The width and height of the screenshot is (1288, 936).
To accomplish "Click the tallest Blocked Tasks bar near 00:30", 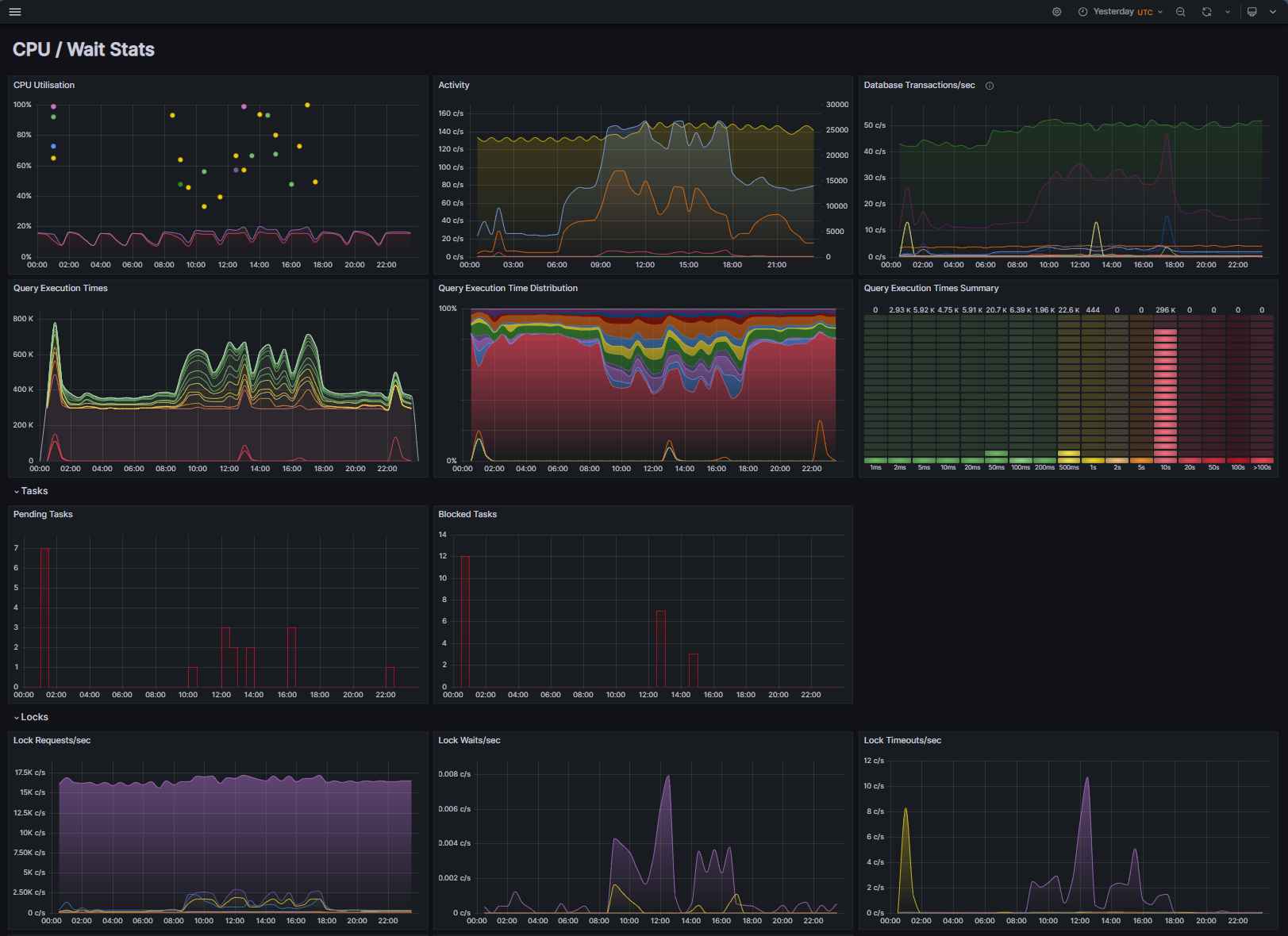I will coord(465,621).
